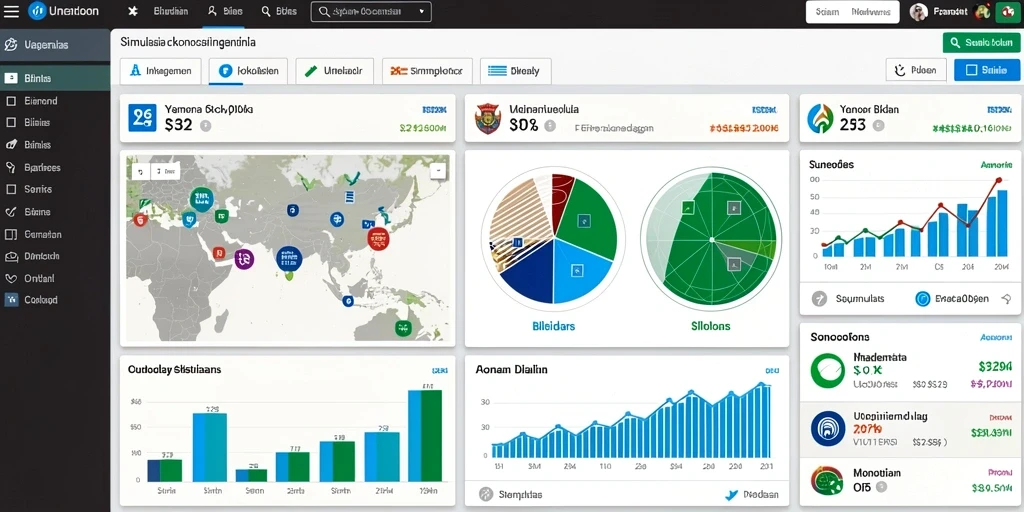1024x512 pixels.
Task: Click the green Sesiio lolun button
Action: (x=982, y=42)
